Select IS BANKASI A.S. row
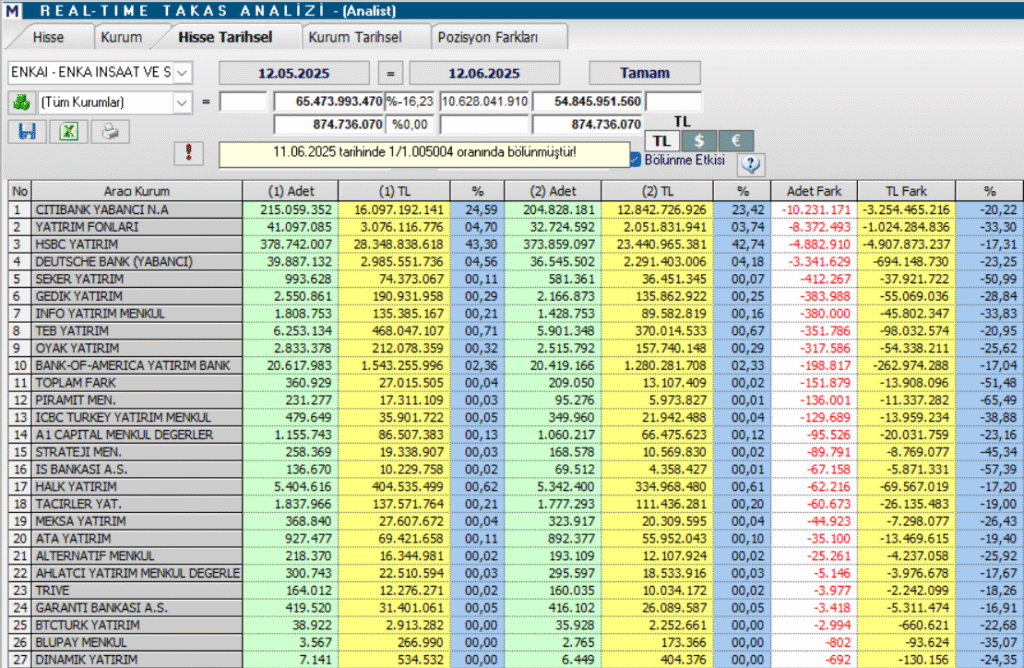The height and width of the screenshot is (668, 1024). tap(516, 469)
